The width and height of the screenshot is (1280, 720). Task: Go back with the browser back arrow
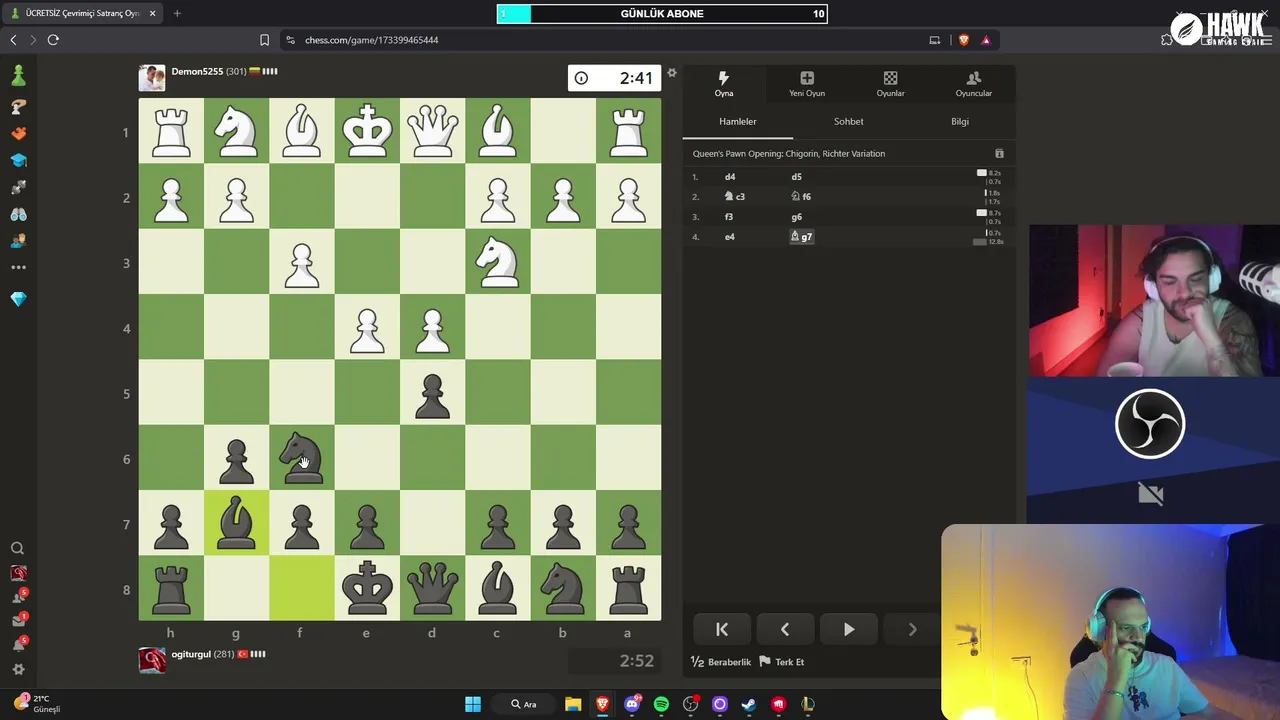click(13, 40)
